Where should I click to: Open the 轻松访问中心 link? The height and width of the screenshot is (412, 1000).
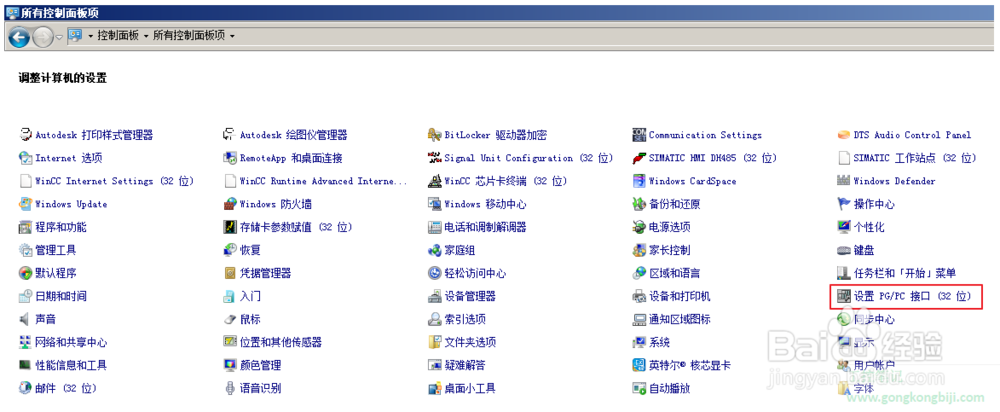pos(475,273)
